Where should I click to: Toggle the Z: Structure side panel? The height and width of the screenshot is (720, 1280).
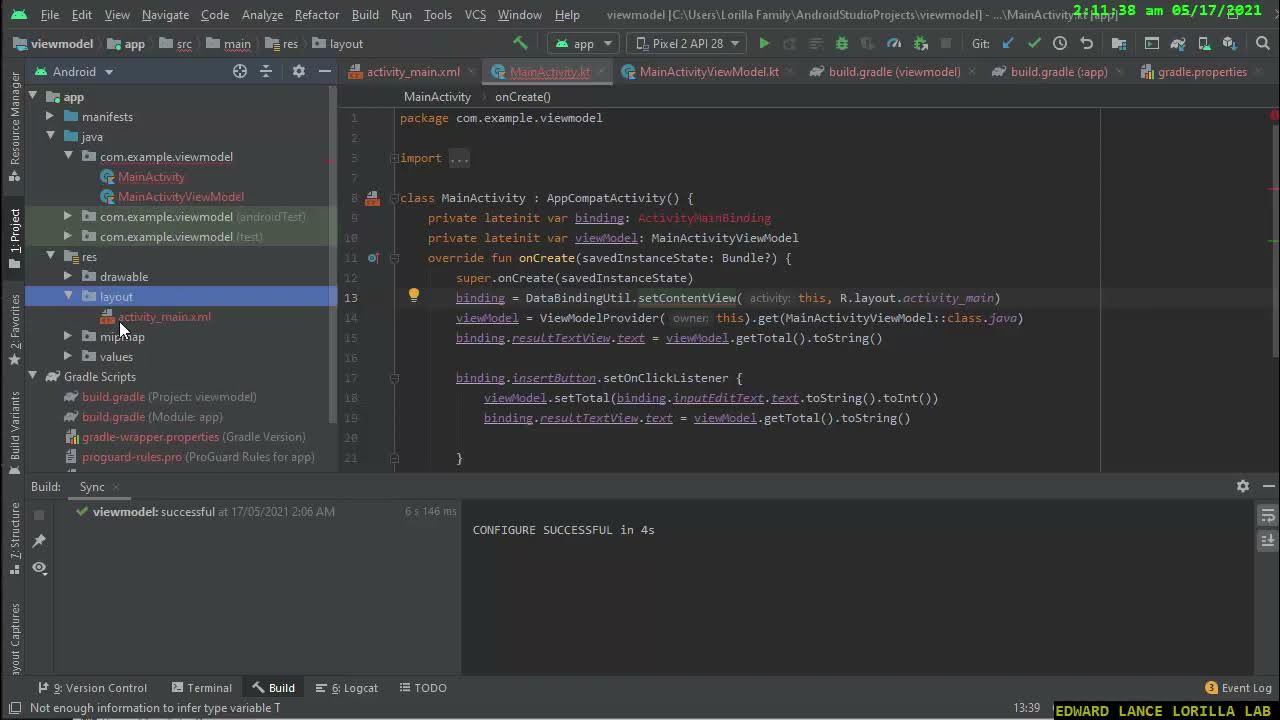pos(14,538)
